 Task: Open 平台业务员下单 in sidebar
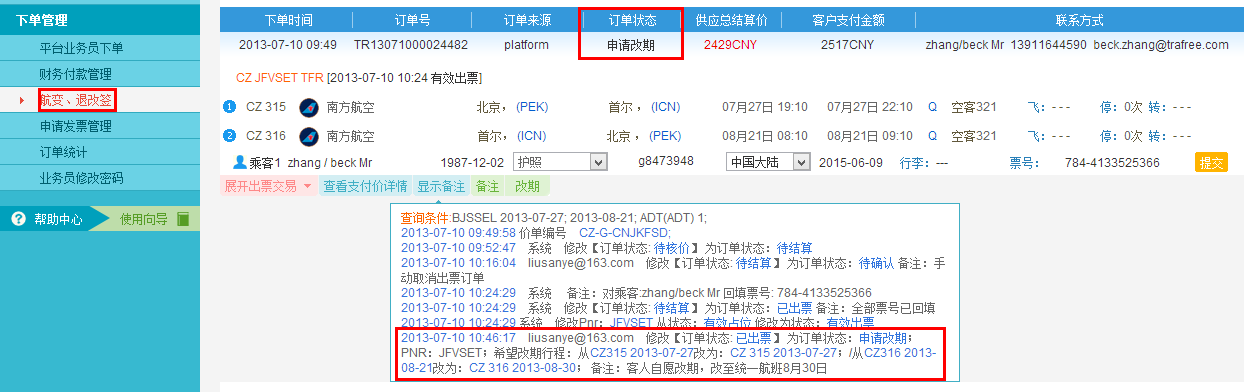(x=82, y=48)
